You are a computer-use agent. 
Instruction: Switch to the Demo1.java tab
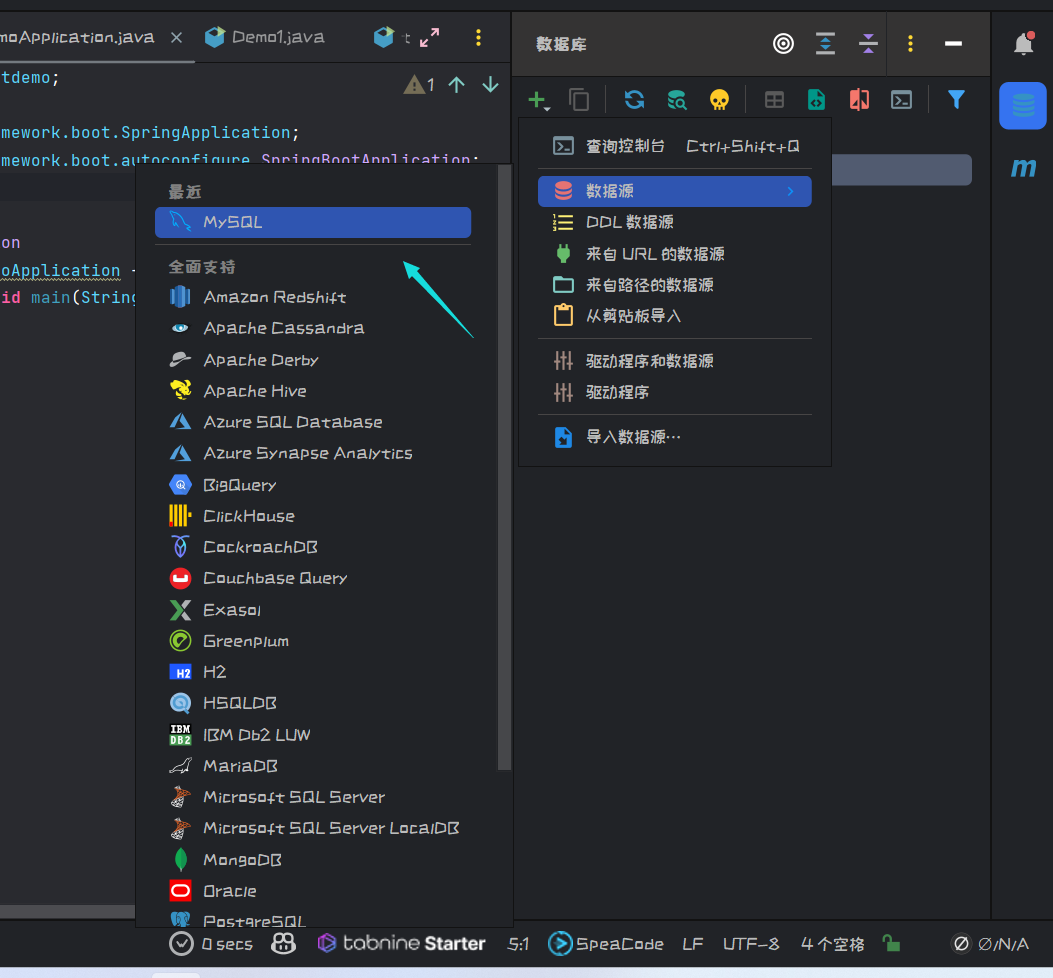(265, 37)
